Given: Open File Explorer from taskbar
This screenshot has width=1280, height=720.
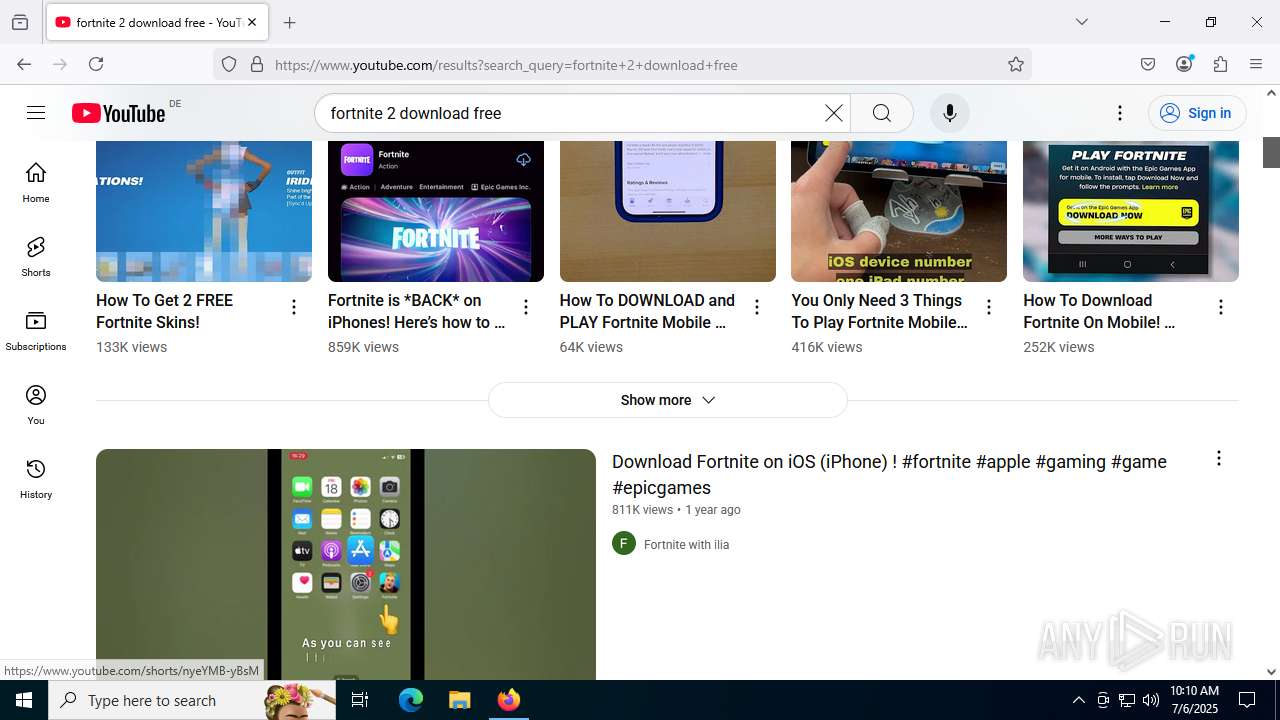Looking at the screenshot, I should point(459,700).
